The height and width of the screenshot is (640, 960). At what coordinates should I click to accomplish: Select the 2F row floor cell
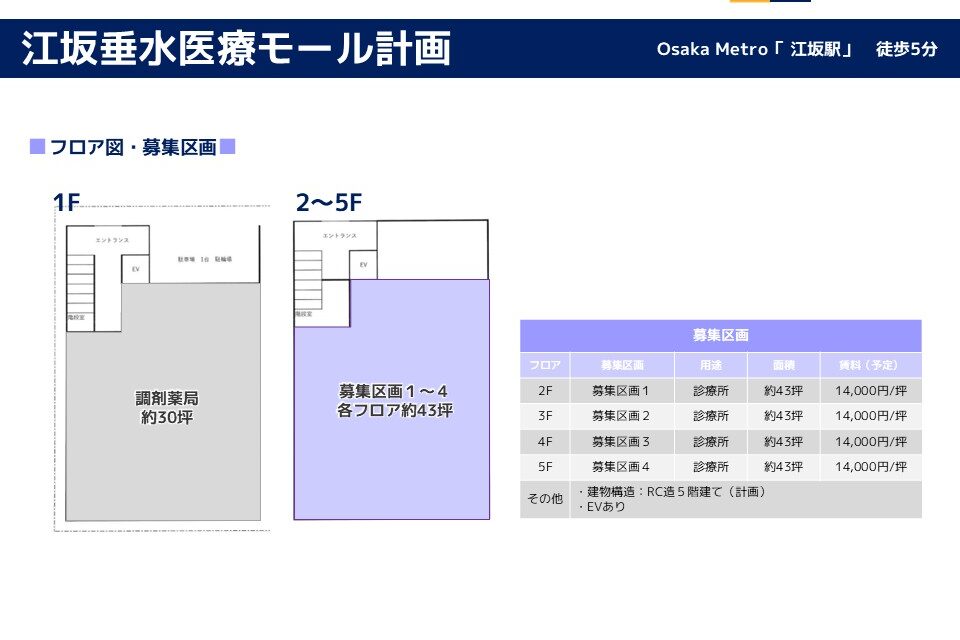[545, 391]
